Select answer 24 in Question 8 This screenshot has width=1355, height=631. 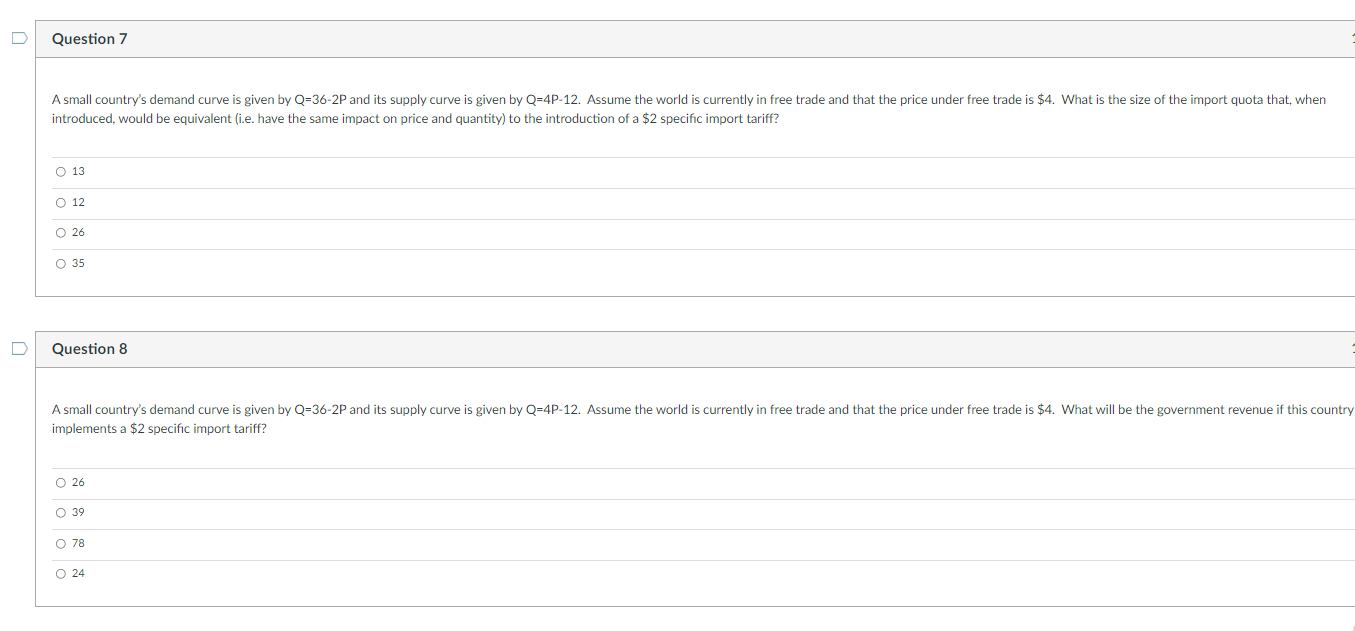click(x=60, y=573)
